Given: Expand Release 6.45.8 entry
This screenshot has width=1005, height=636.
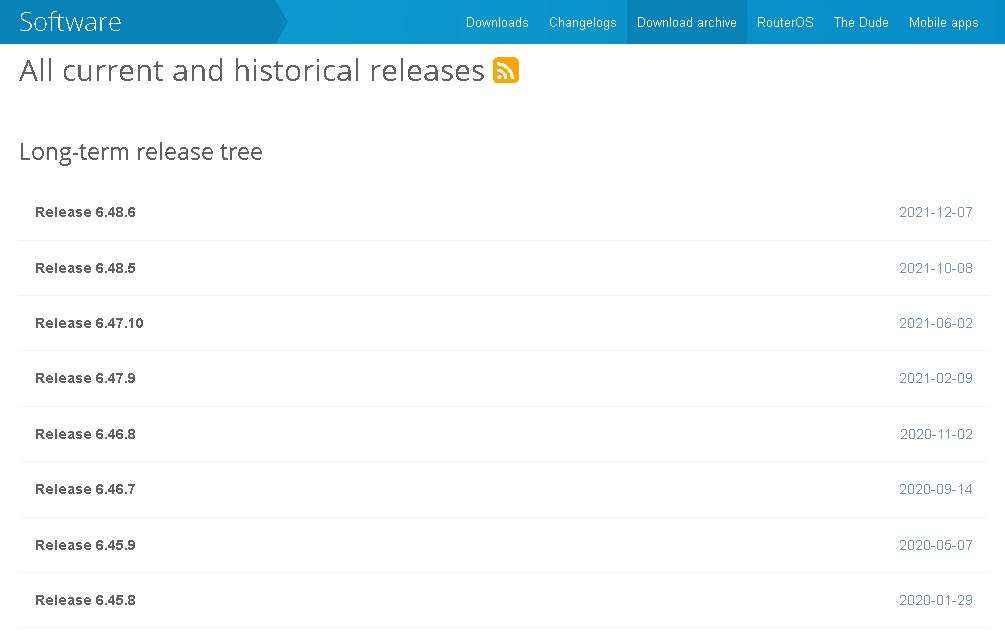Looking at the screenshot, I should click(503, 600).
